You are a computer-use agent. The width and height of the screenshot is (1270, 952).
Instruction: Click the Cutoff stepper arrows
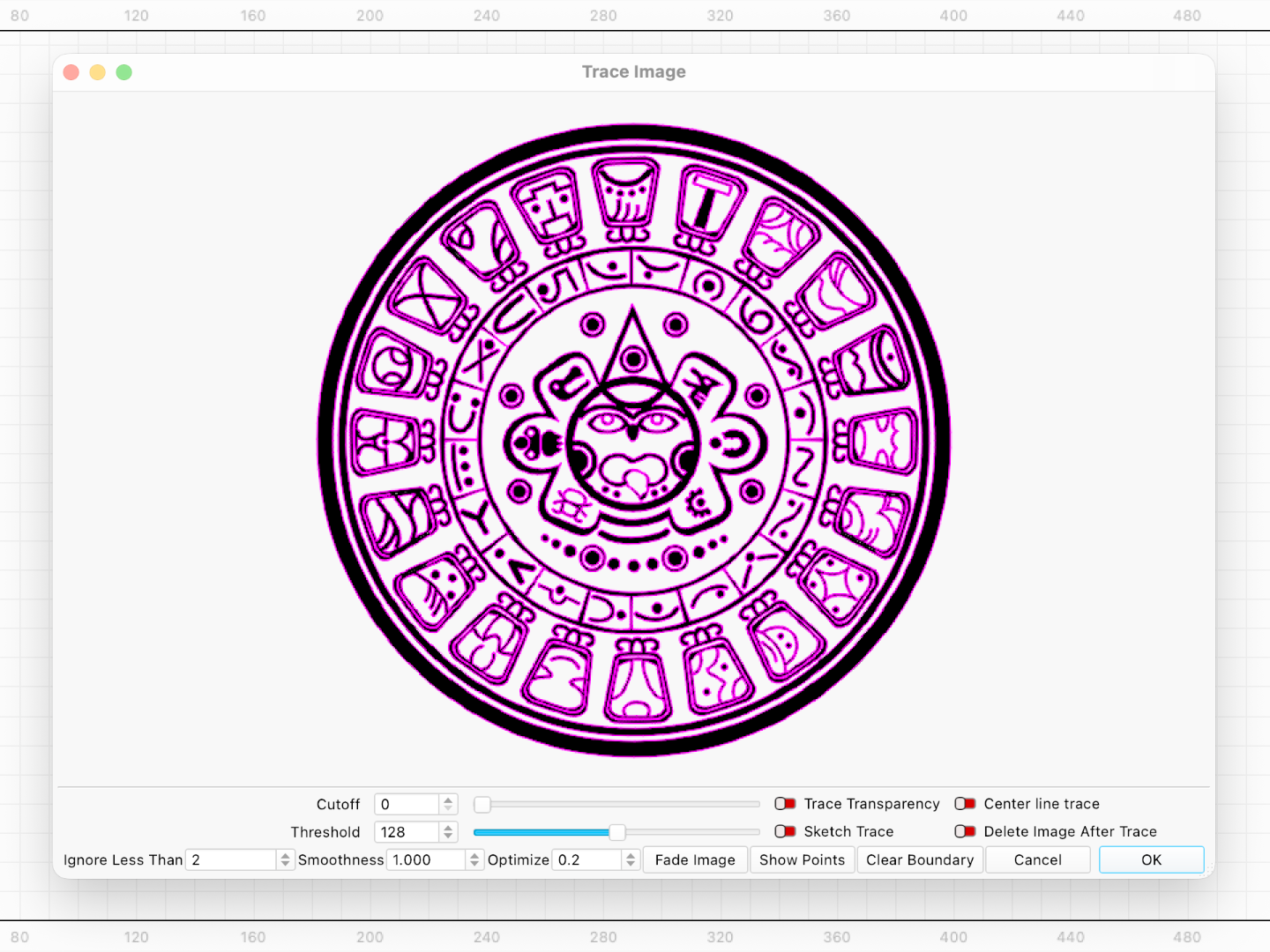(x=448, y=804)
